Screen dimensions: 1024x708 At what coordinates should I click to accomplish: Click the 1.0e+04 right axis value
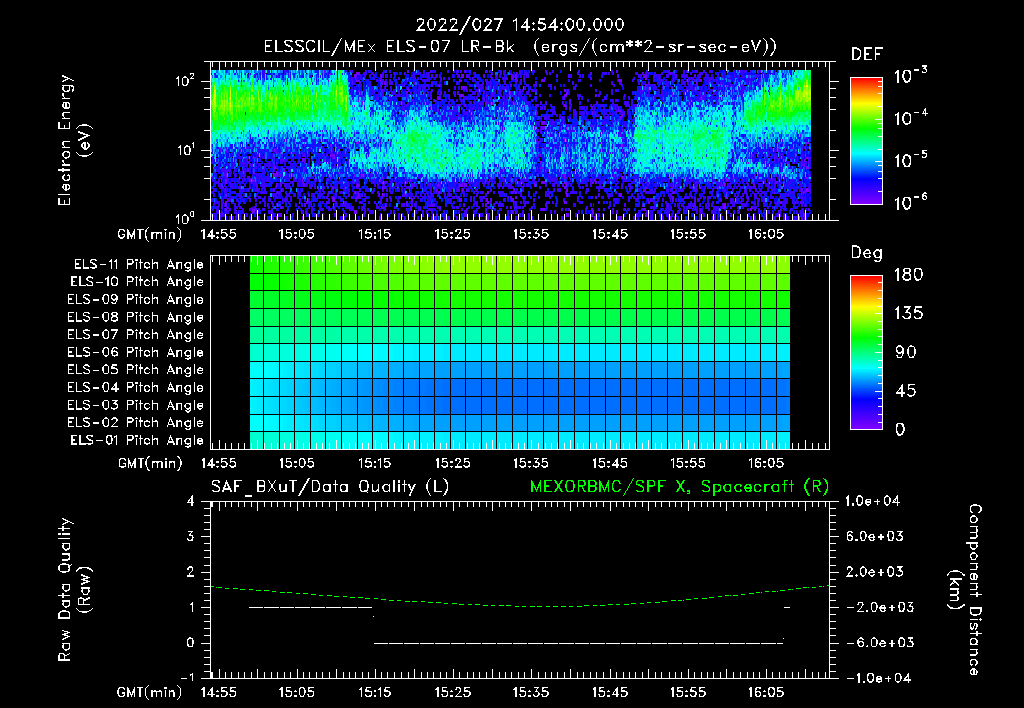(872, 502)
